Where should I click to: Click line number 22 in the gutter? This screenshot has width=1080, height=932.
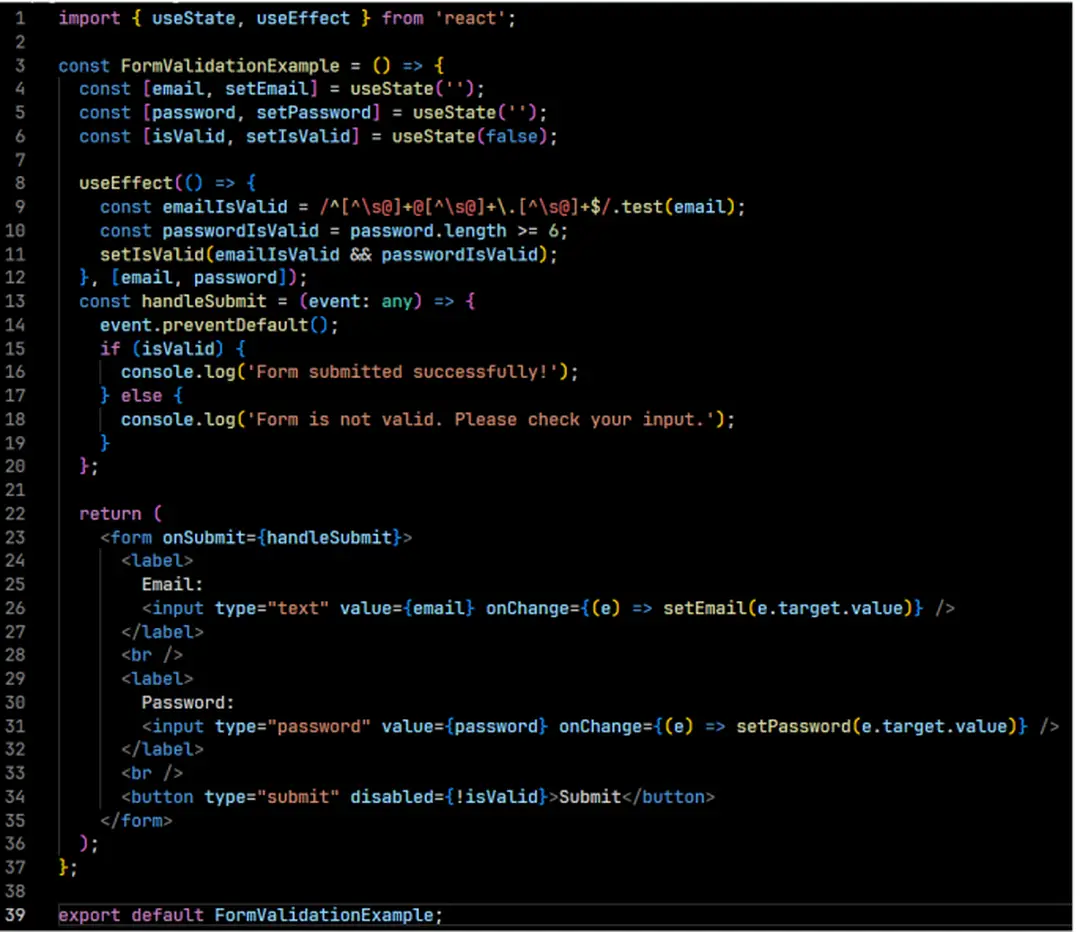[20, 514]
